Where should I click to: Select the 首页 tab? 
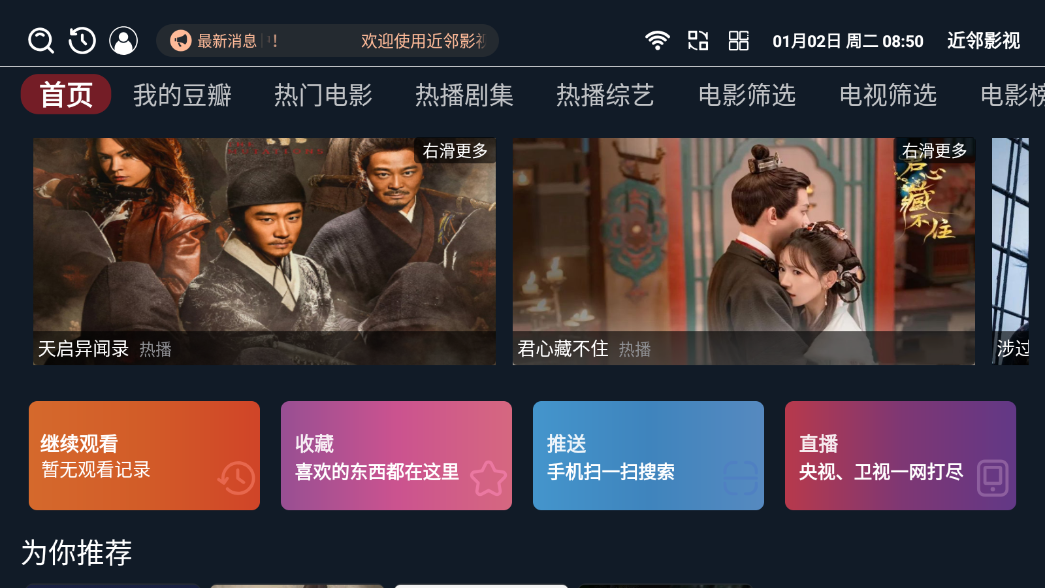(66, 95)
